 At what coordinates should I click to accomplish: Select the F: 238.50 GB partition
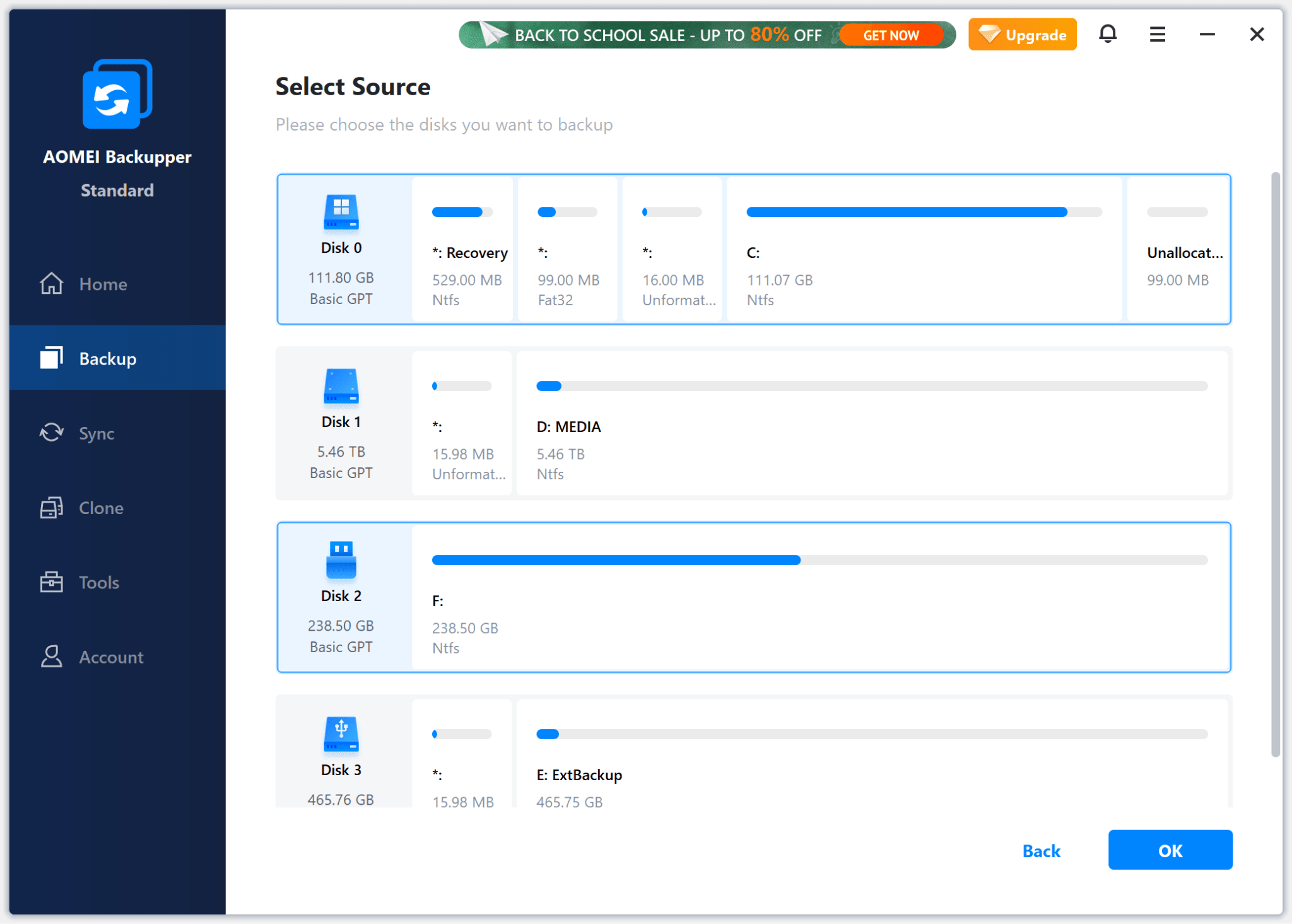pos(820,597)
